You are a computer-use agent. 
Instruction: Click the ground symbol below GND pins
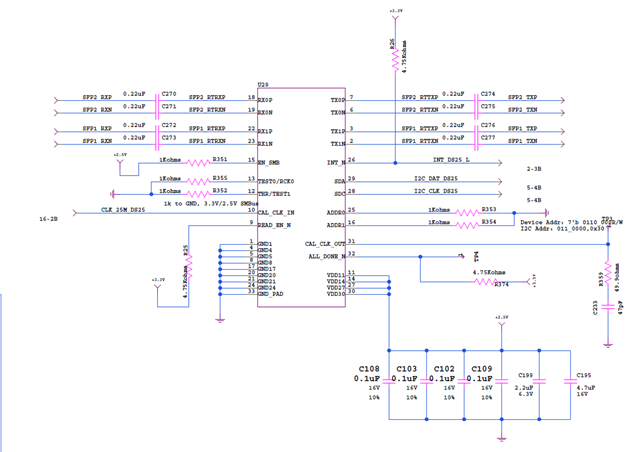point(220,320)
